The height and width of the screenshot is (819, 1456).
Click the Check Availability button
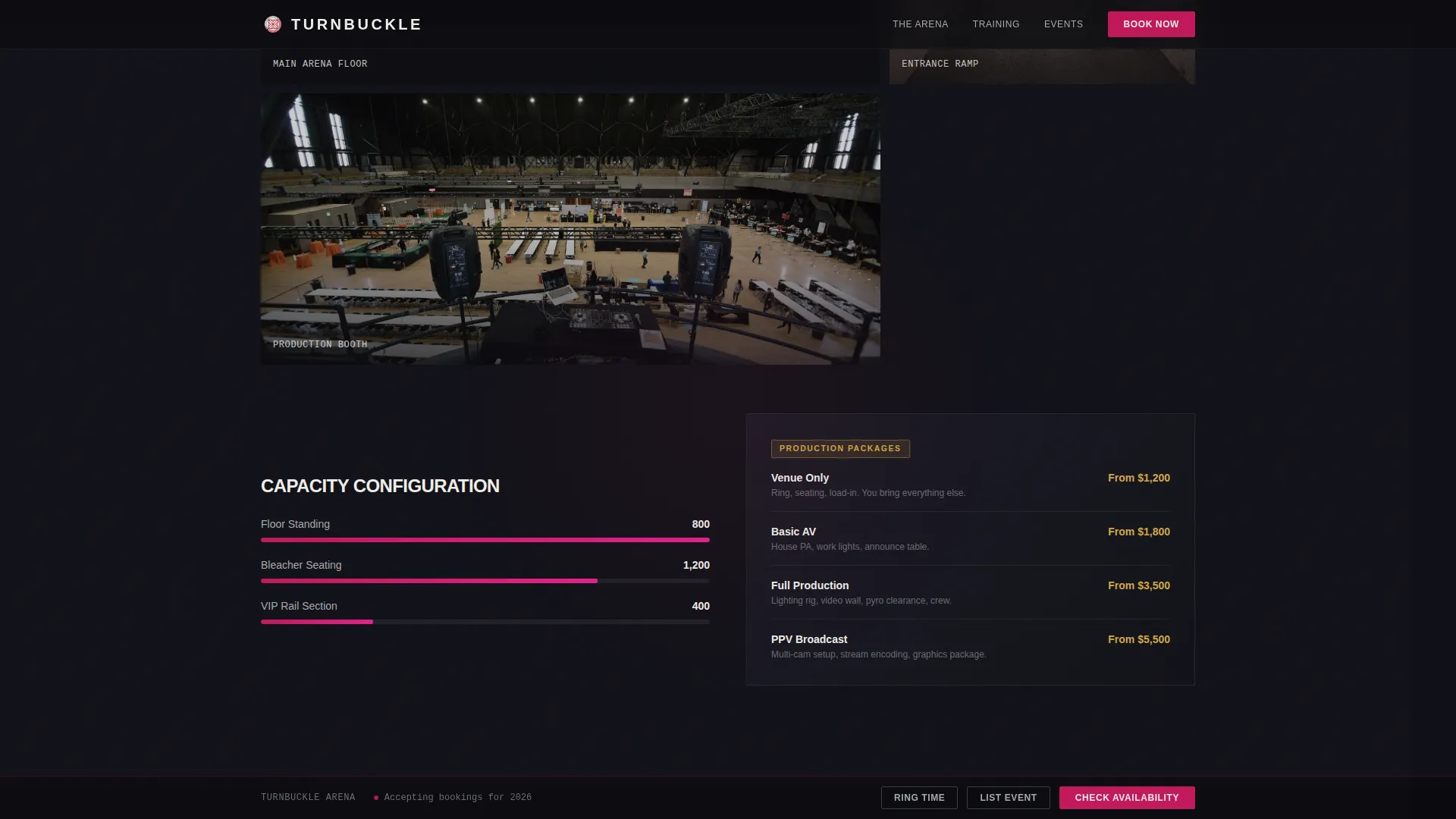(x=1126, y=798)
